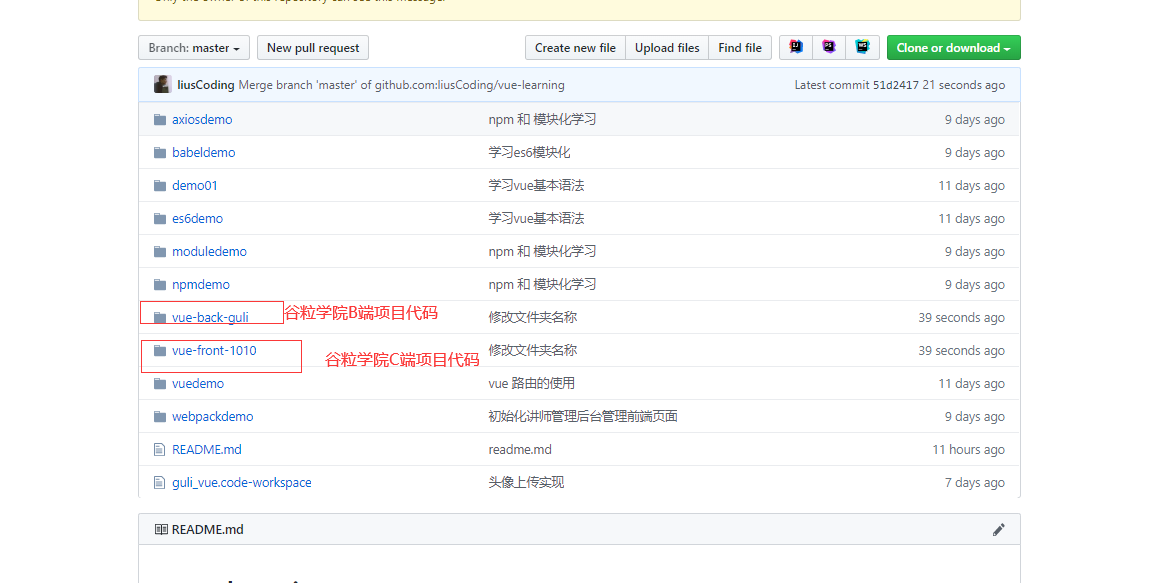
Task: Open the axiosdemo folder
Action: pos(202,119)
